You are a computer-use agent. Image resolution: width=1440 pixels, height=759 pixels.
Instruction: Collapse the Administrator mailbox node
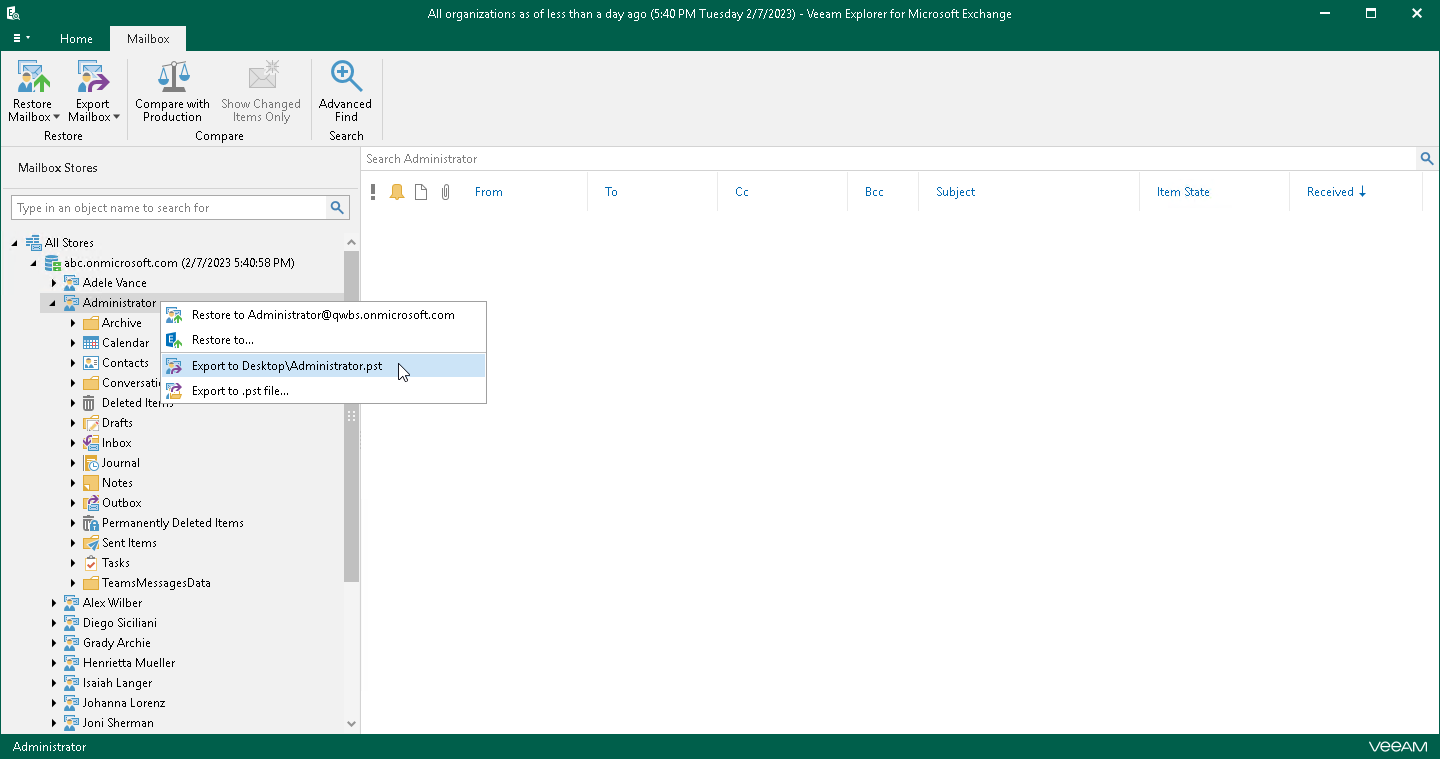tap(54, 302)
